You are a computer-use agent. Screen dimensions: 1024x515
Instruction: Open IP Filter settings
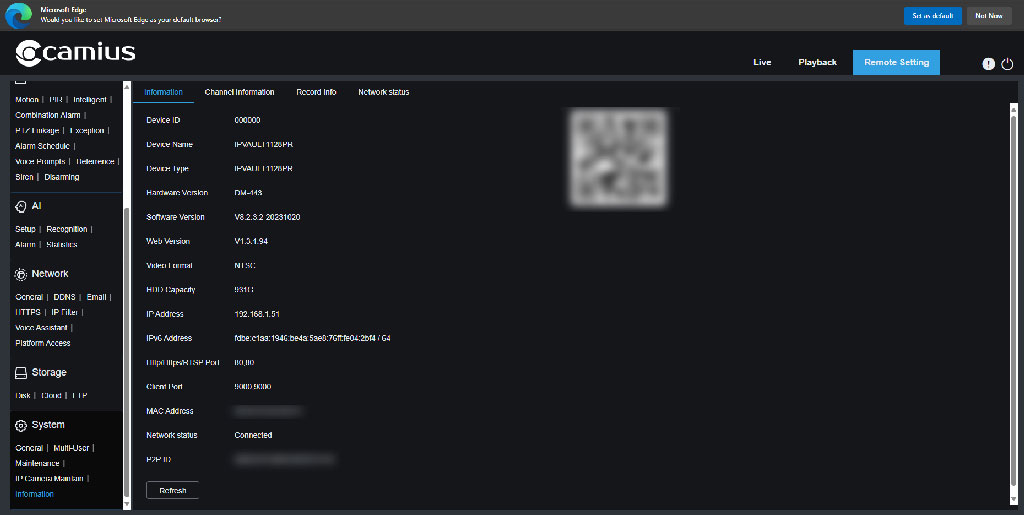[x=65, y=313]
